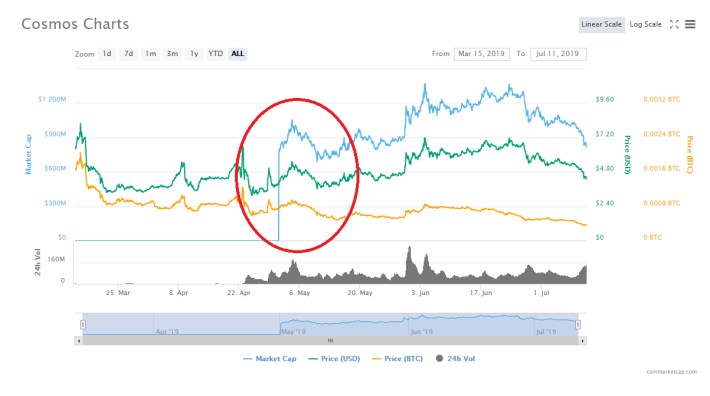Click the 22. Apr x-axis label
This screenshot has width=710, height=396.
click(239, 293)
